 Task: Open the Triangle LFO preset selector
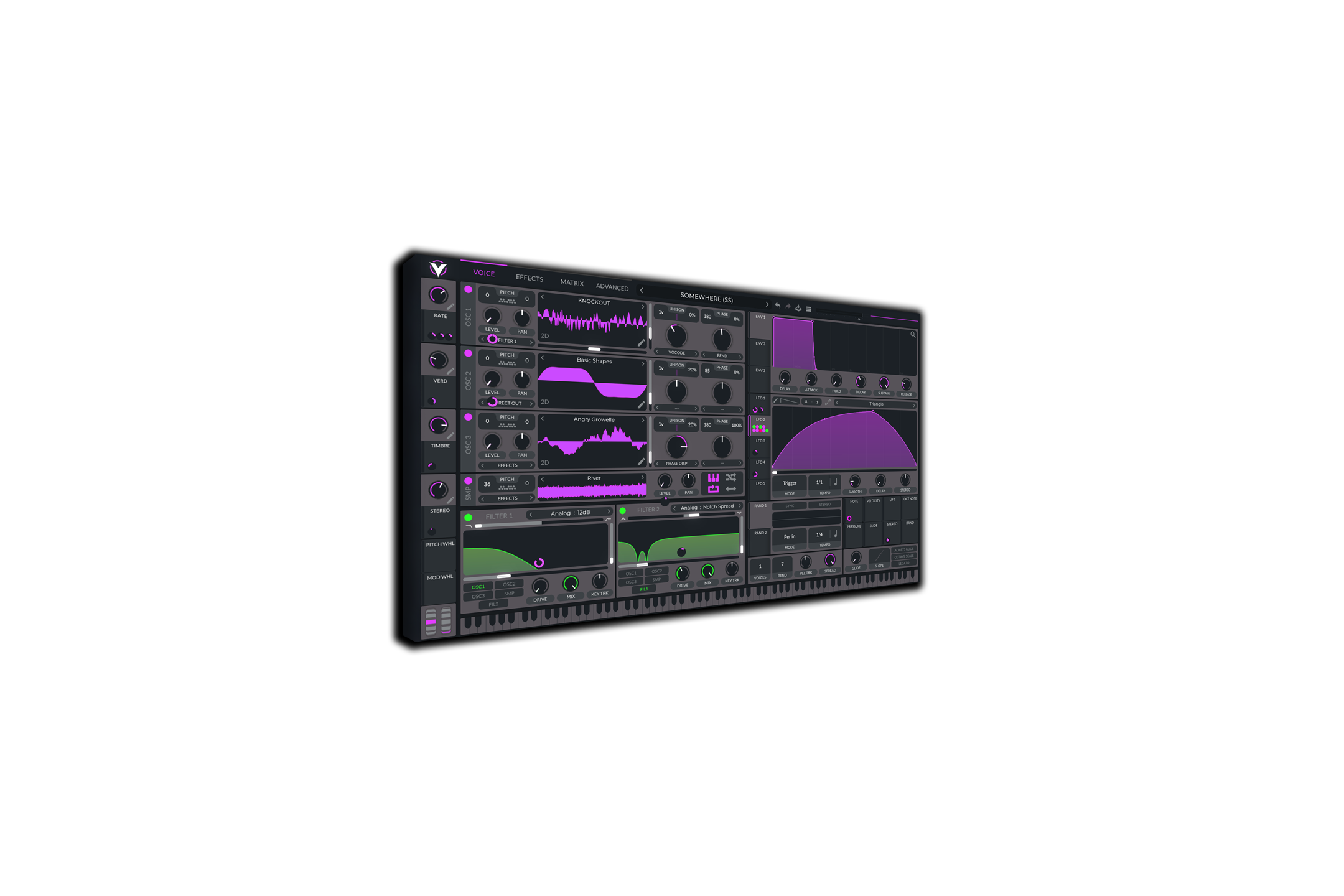point(875,404)
